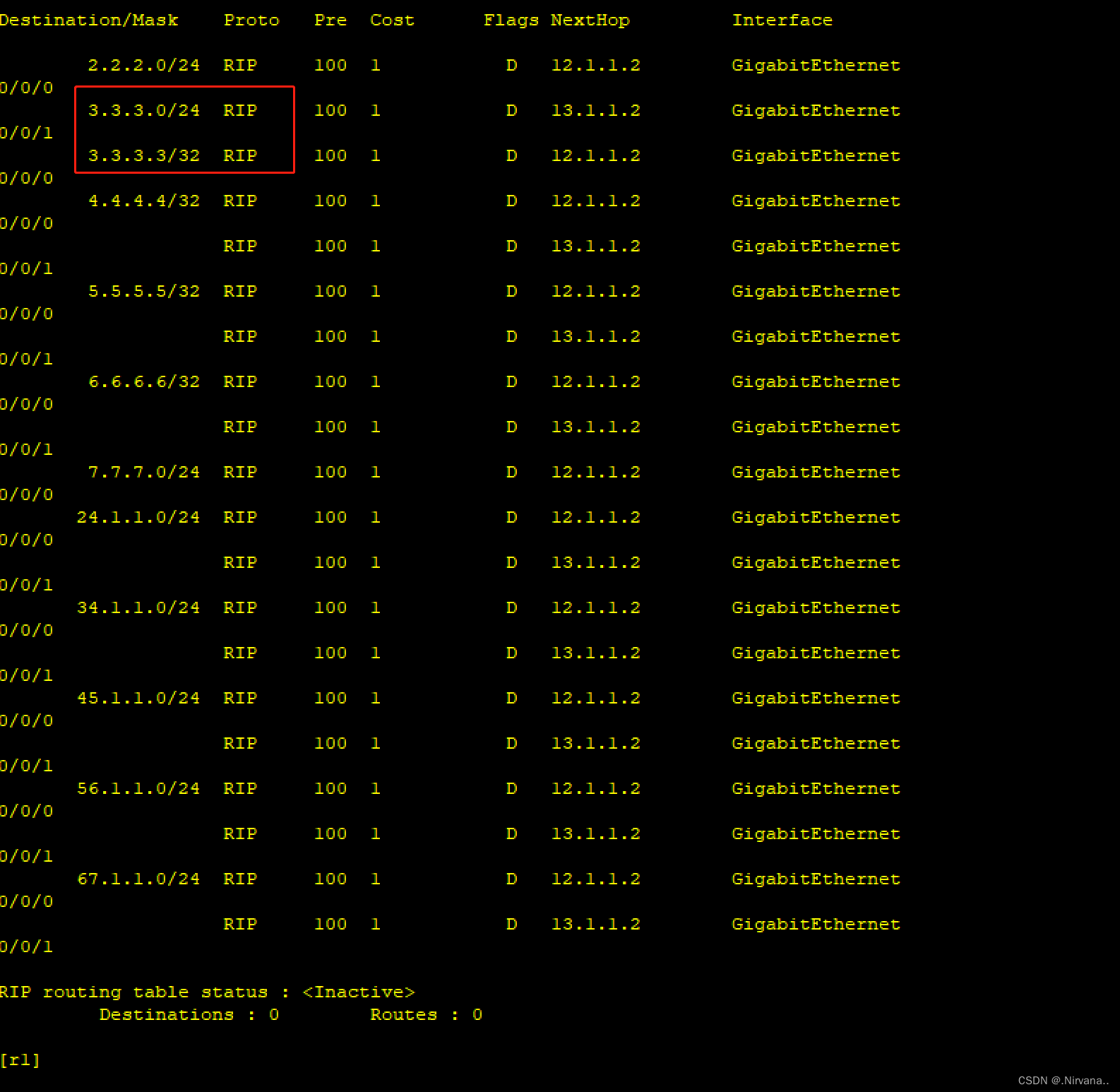Click destination 6.6.6.6/32
Viewport: 1120px width, 1092px height.
point(144,382)
